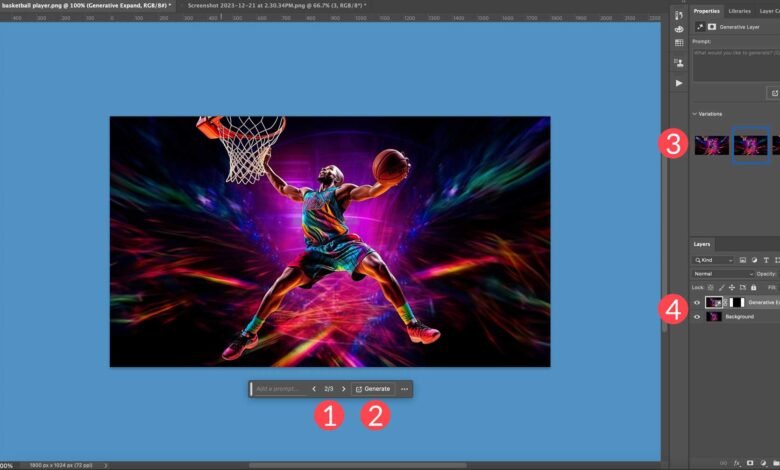780x470 pixels.
Task: Click the Properties prompt text area
Action: [x=736, y=65]
